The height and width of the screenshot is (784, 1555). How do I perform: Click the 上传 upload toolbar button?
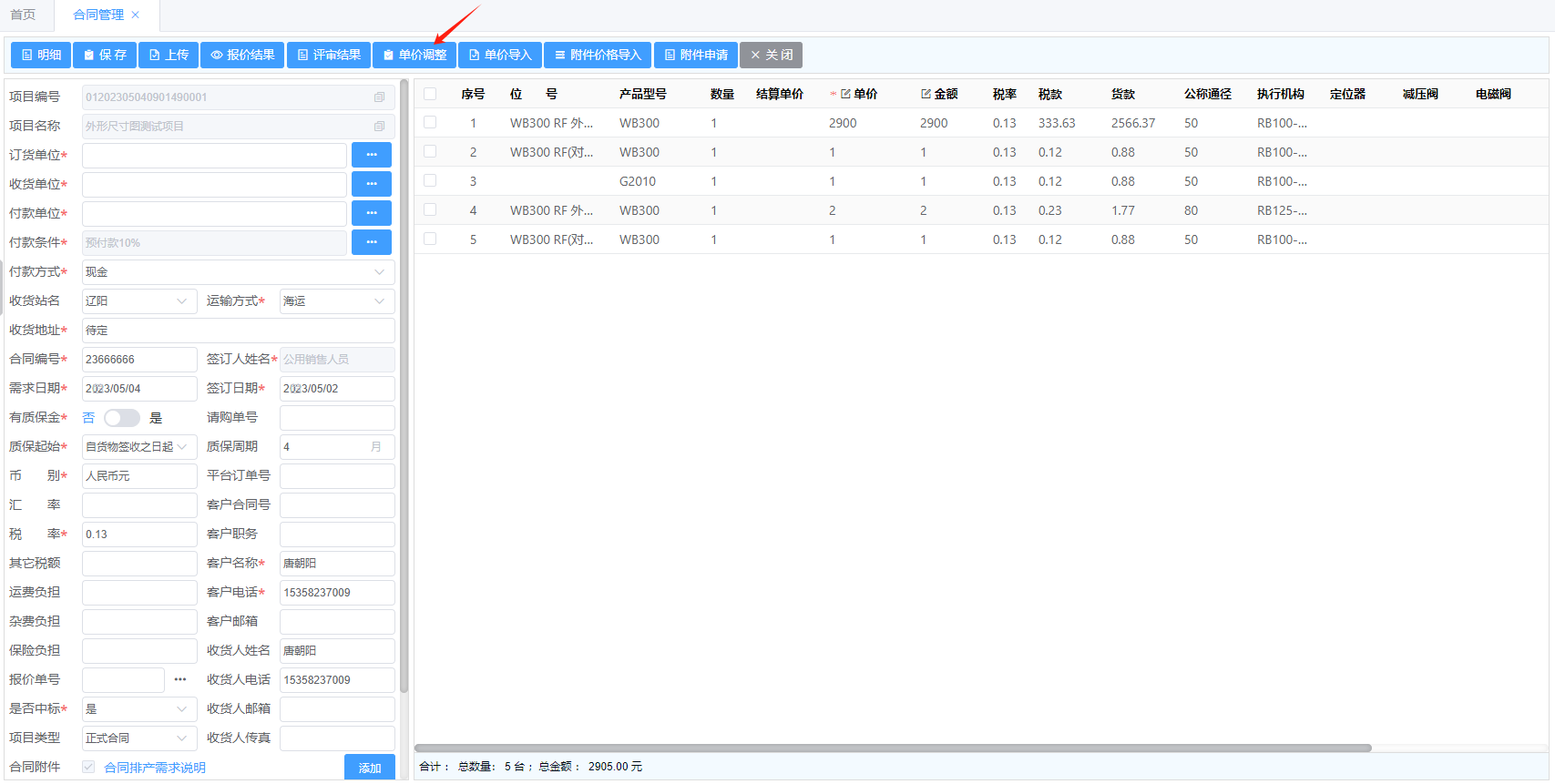169,56
